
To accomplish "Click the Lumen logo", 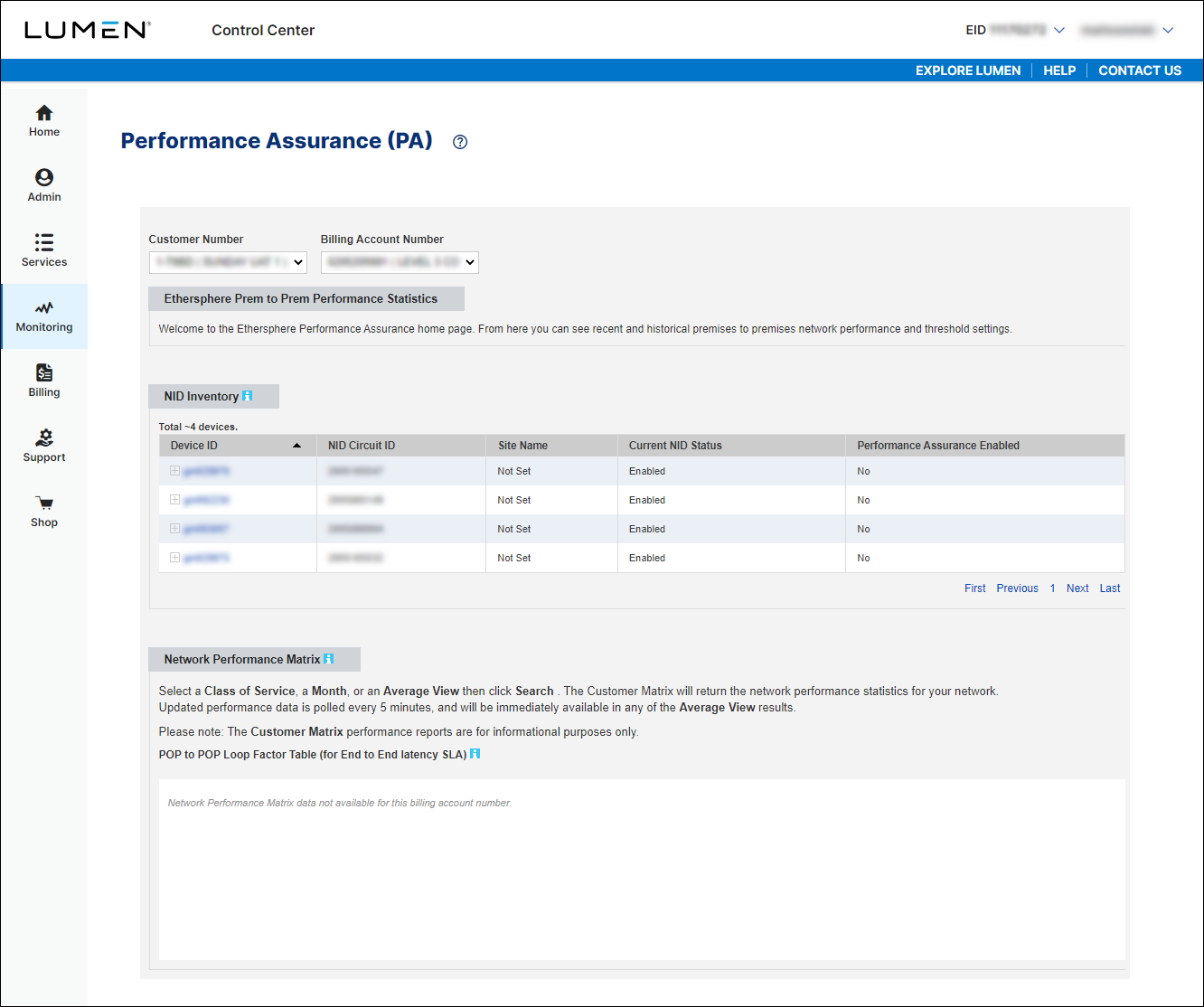I will tap(87, 30).
